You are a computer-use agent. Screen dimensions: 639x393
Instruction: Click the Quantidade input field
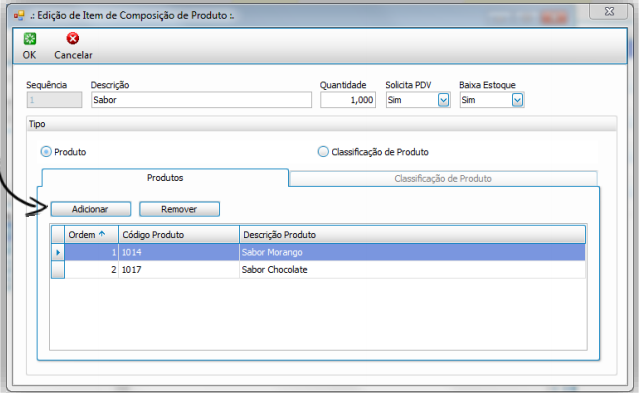(x=348, y=100)
